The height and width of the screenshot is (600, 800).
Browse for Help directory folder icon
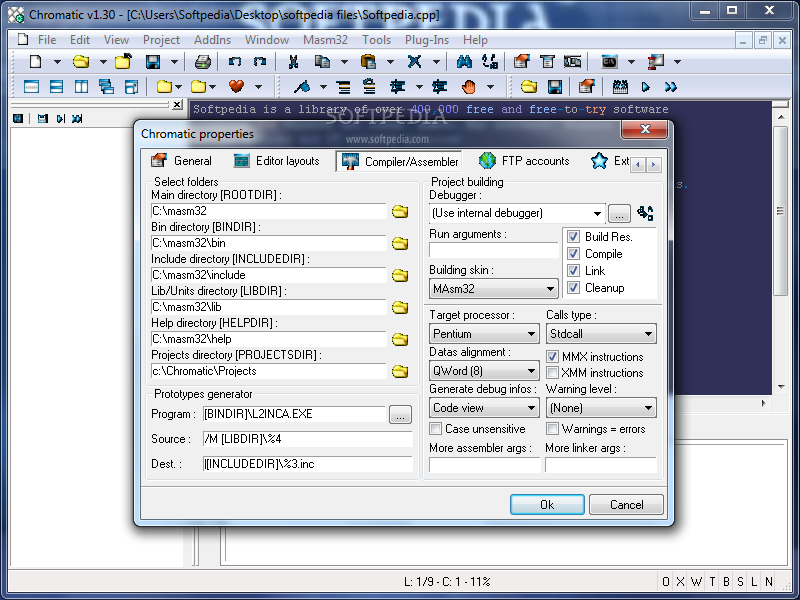click(400, 339)
